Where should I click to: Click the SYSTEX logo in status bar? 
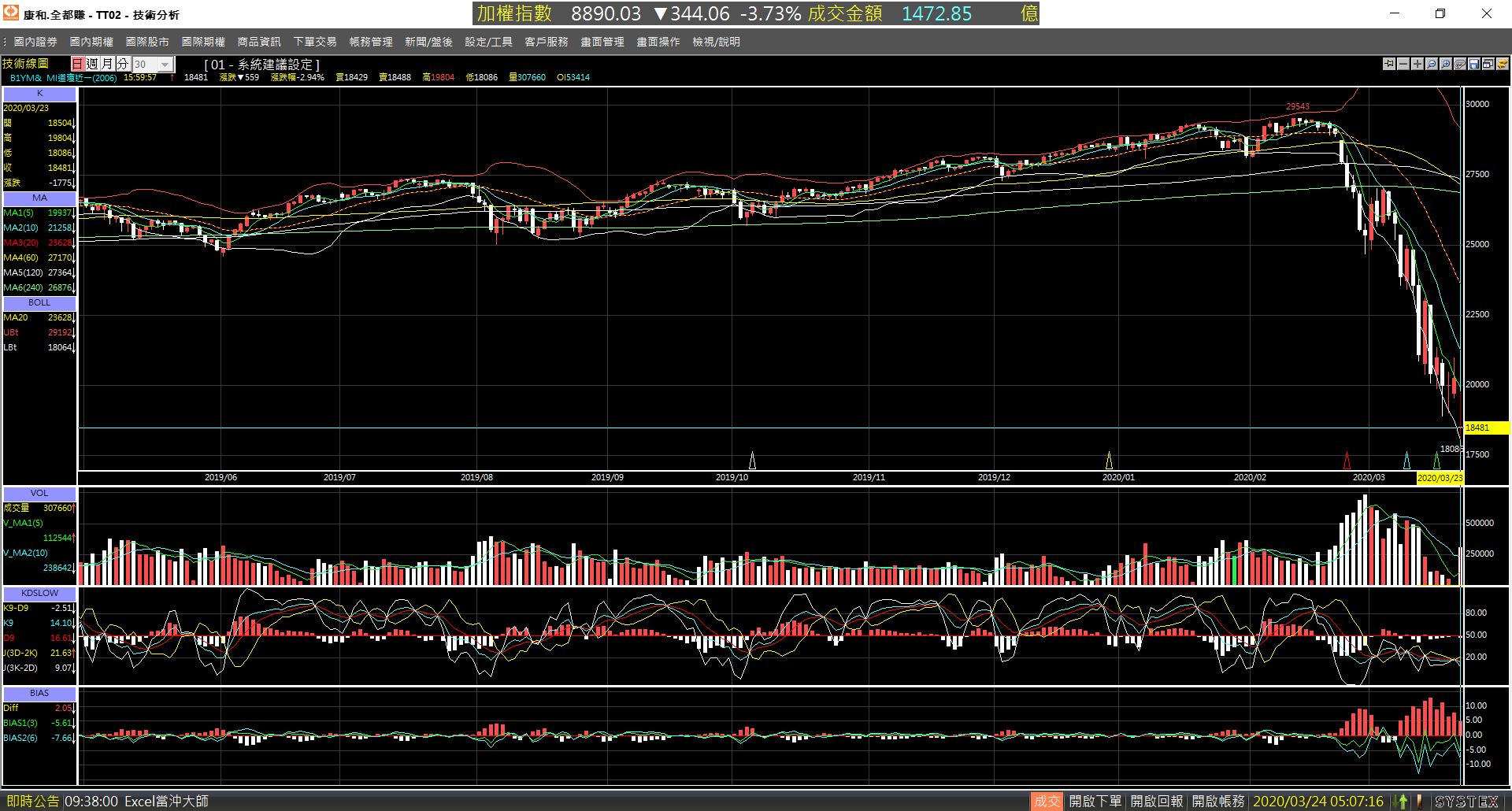click(x=1466, y=802)
